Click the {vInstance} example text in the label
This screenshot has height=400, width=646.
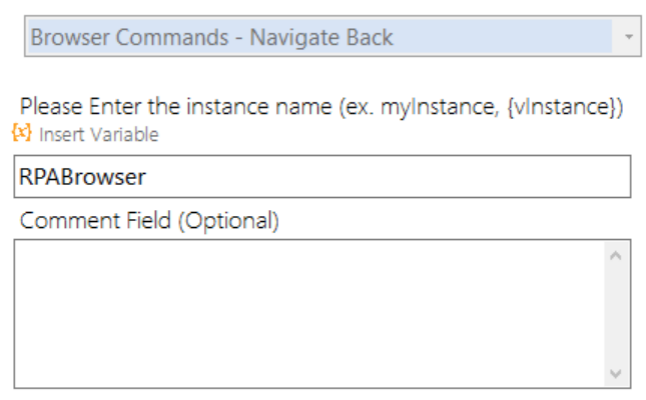562,107
